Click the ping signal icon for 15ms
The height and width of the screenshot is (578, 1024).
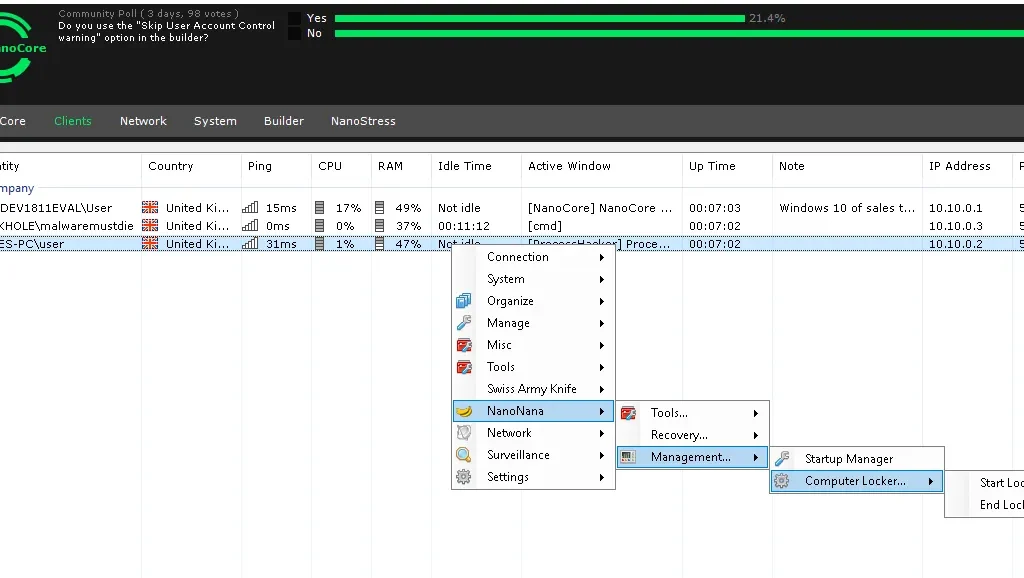coord(250,208)
